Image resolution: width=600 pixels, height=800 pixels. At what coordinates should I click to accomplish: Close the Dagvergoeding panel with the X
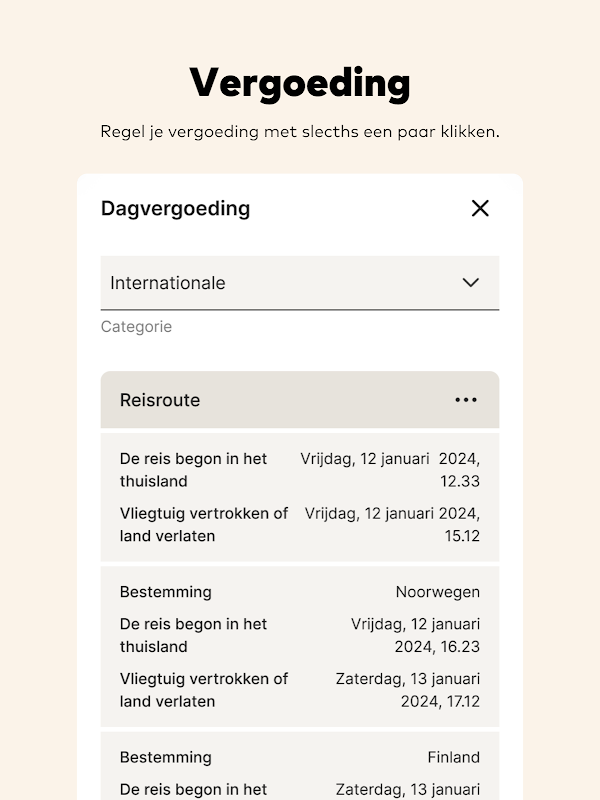point(480,208)
